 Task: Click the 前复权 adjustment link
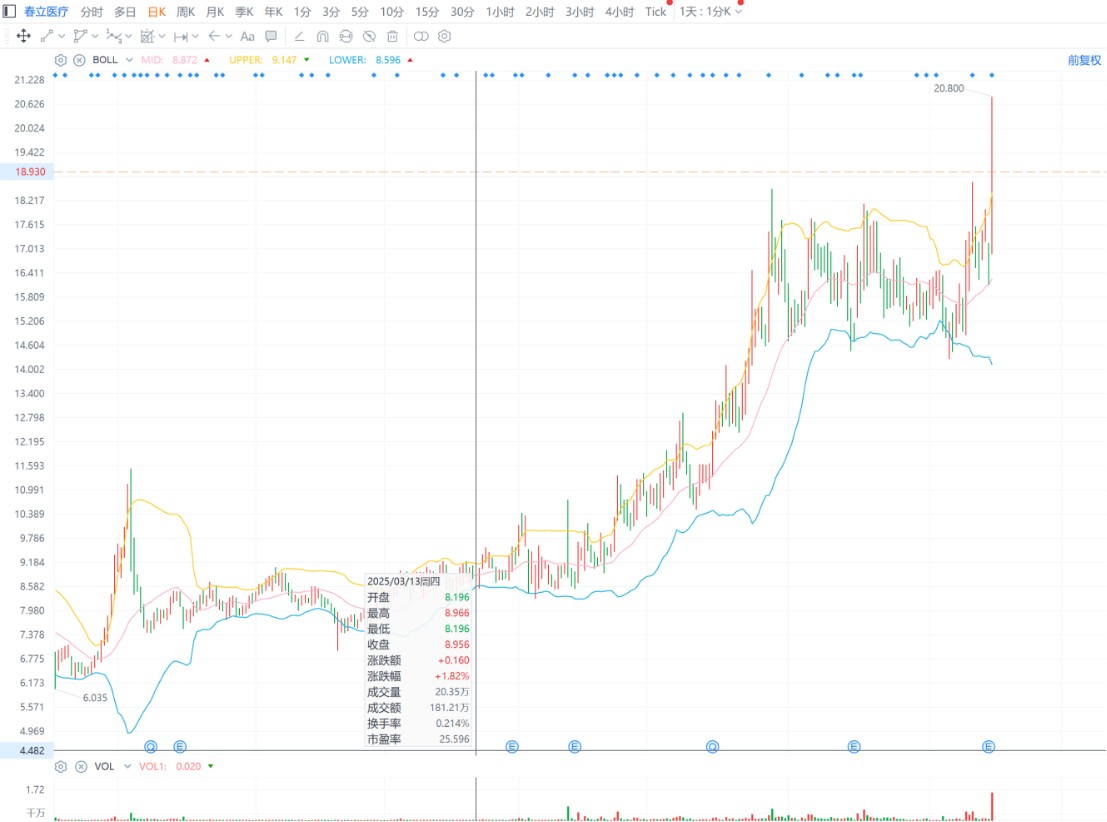[1083, 60]
